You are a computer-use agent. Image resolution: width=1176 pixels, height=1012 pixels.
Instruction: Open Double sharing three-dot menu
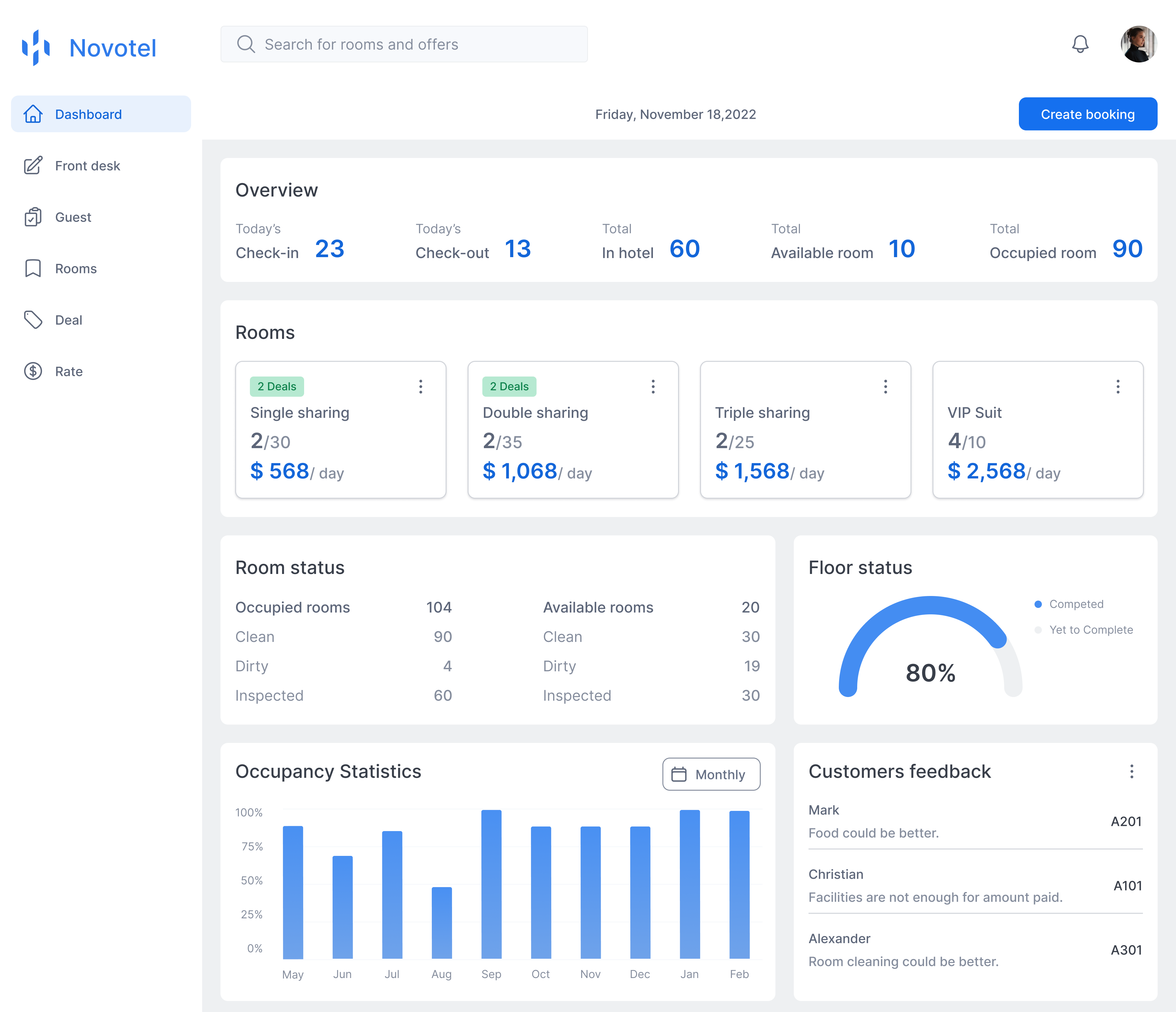[653, 387]
